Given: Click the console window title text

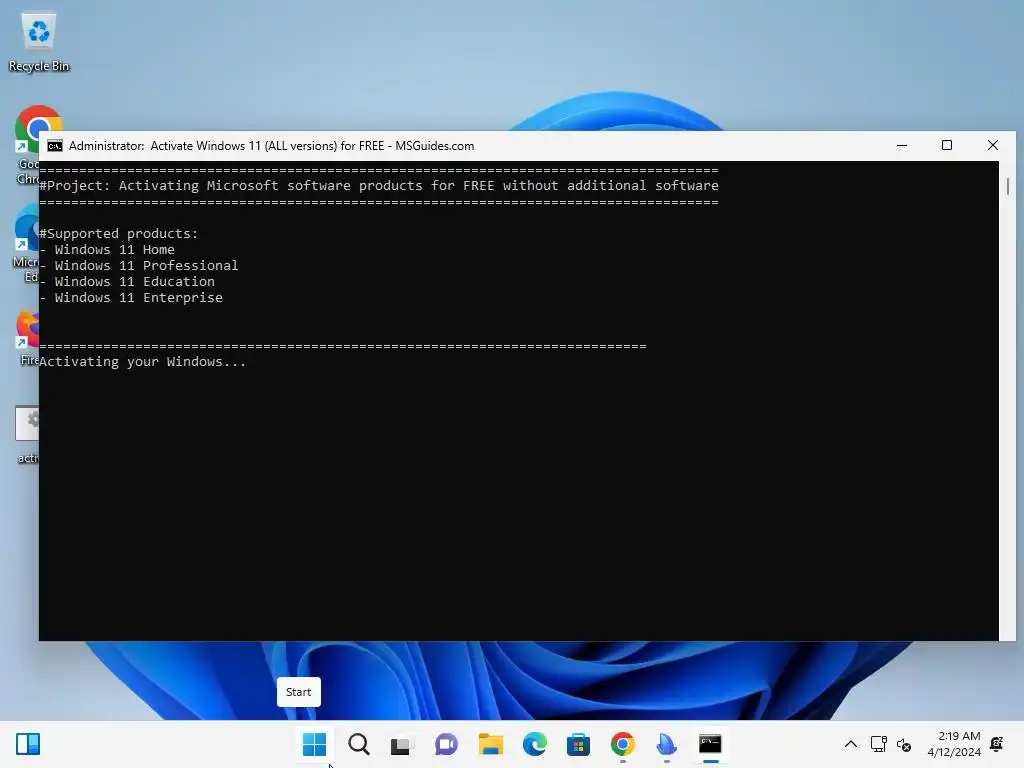Looking at the screenshot, I should pos(272,146).
